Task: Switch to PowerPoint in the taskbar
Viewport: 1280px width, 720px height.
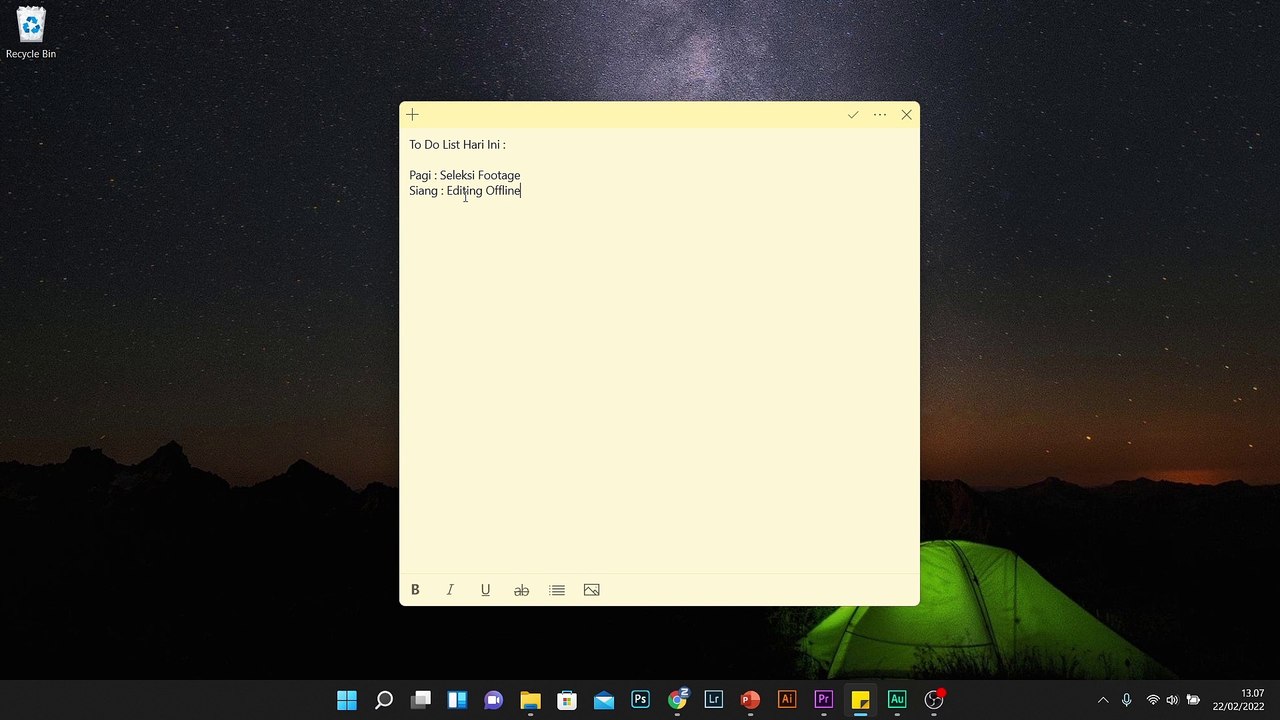Action: coord(750,700)
